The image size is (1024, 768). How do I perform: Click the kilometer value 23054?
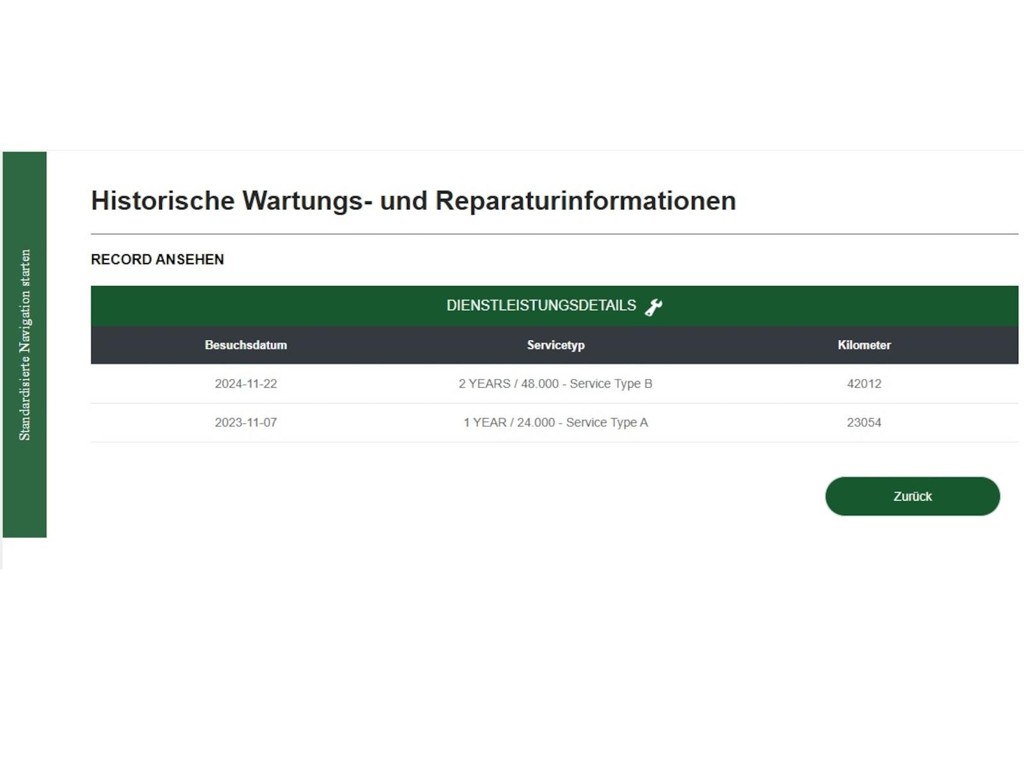point(864,423)
